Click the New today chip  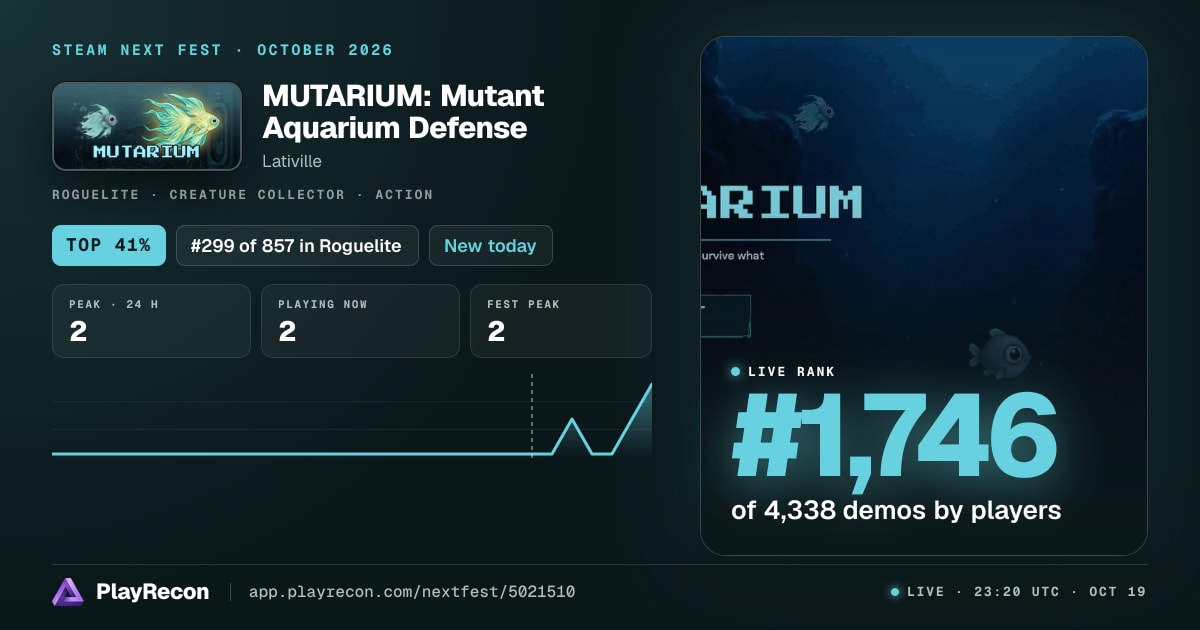tap(490, 246)
